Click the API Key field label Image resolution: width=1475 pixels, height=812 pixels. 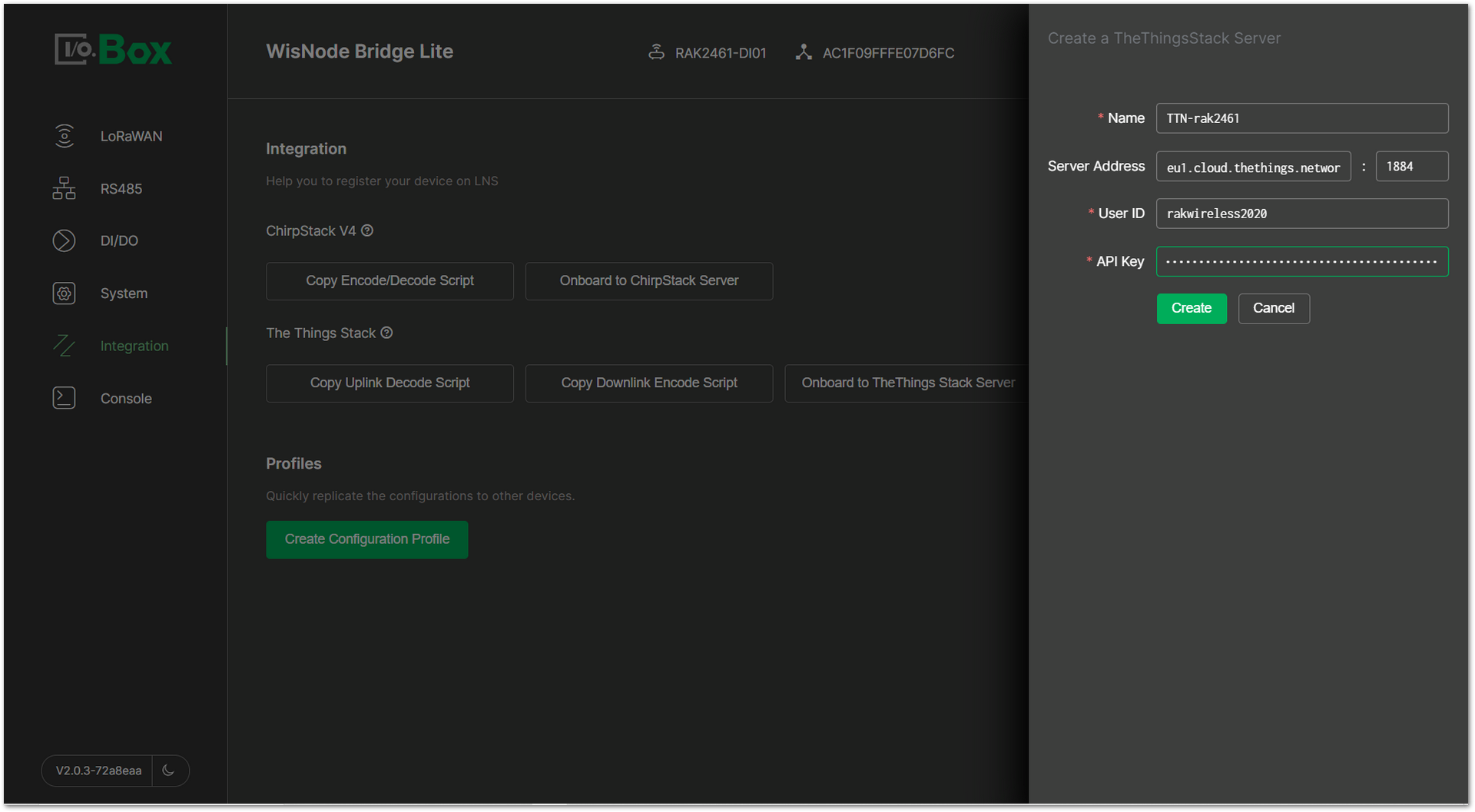point(1120,262)
